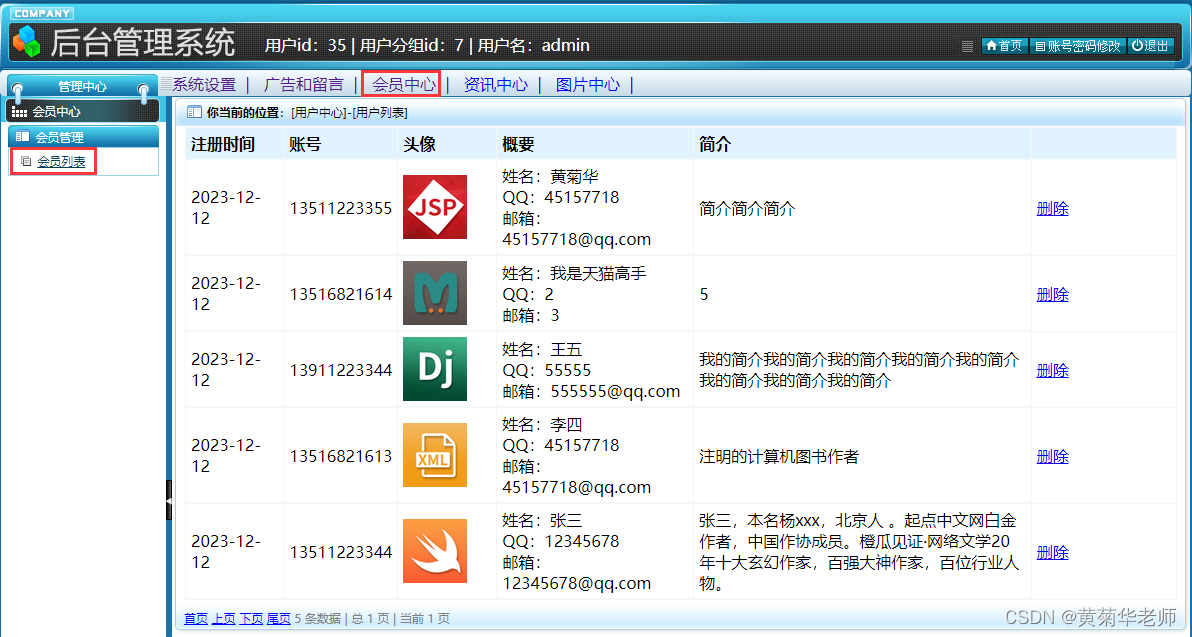Viewport: 1192px width, 637px height.
Task: Open 会员列表 in the sidebar
Action: (62, 161)
